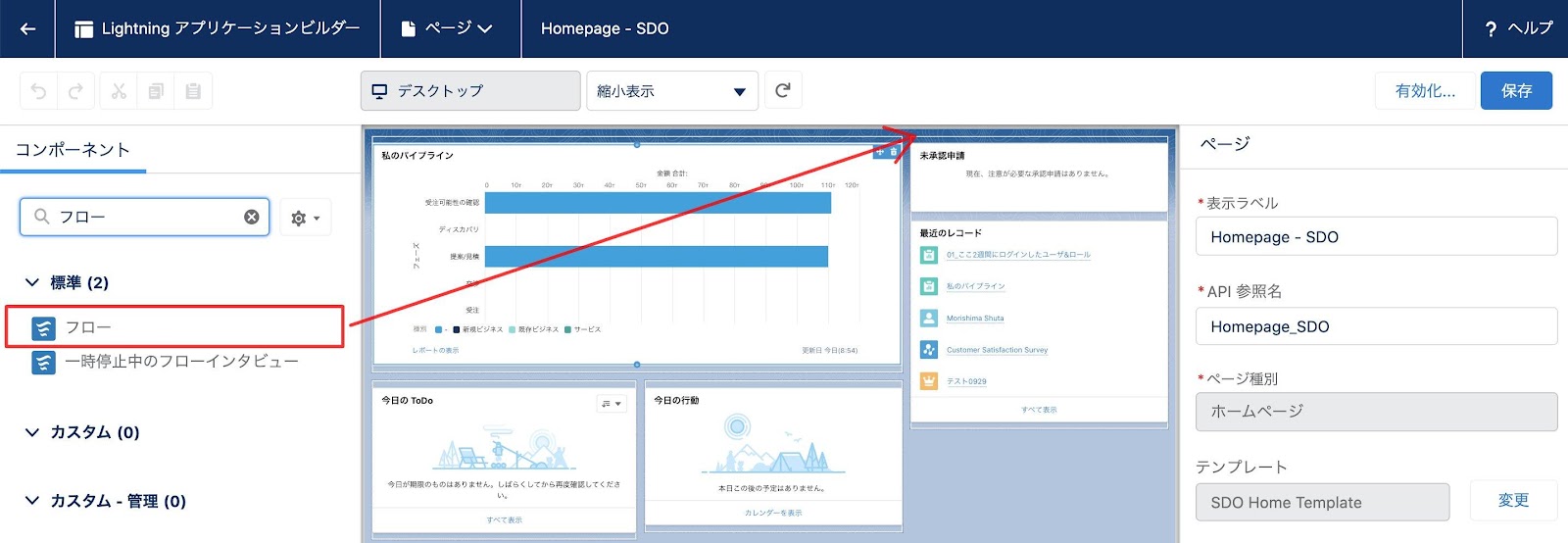Delete the 私のパイプライン component
Viewport: 1568px width, 543px height.
click(x=893, y=152)
